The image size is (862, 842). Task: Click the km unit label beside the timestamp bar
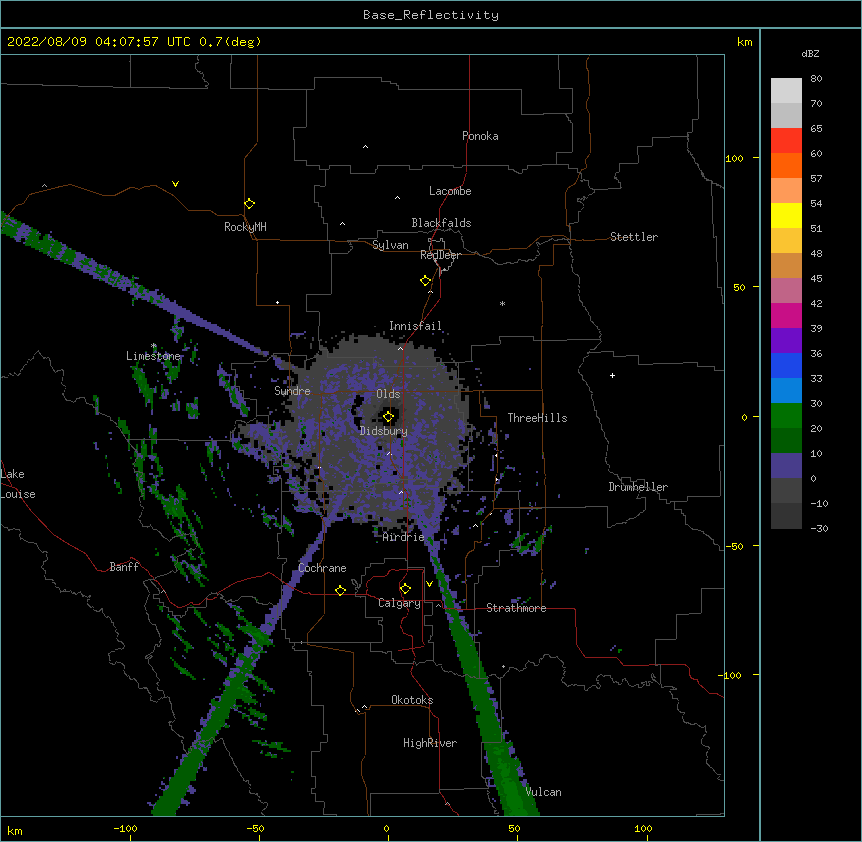(x=744, y=42)
